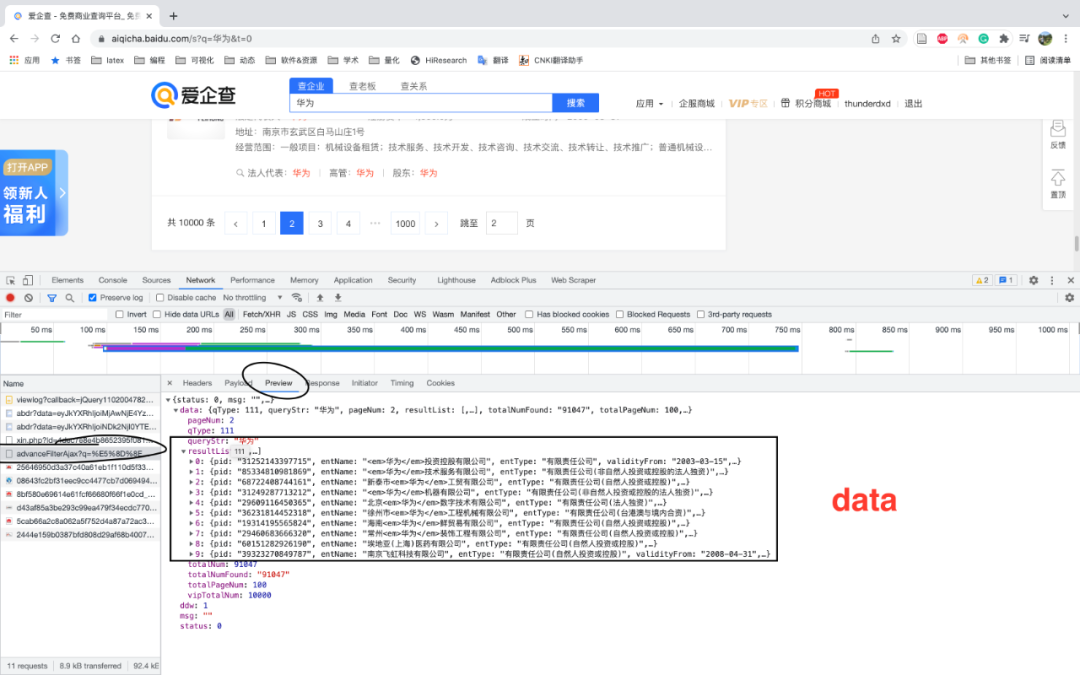
Task: Click the 反馈 feedback icon
Action: click(x=1058, y=134)
